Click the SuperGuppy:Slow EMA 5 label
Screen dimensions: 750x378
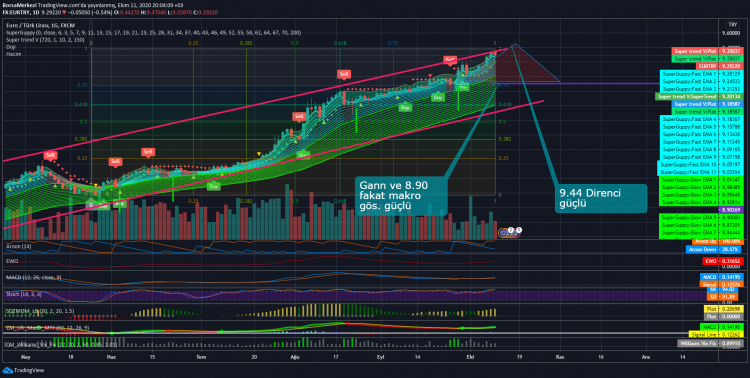701,217
